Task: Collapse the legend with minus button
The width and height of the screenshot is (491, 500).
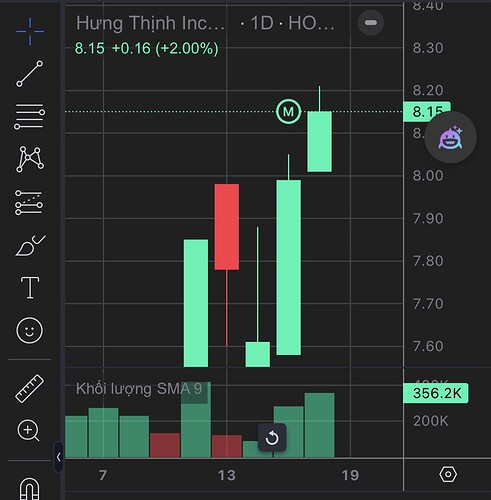Action: click(x=371, y=23)
